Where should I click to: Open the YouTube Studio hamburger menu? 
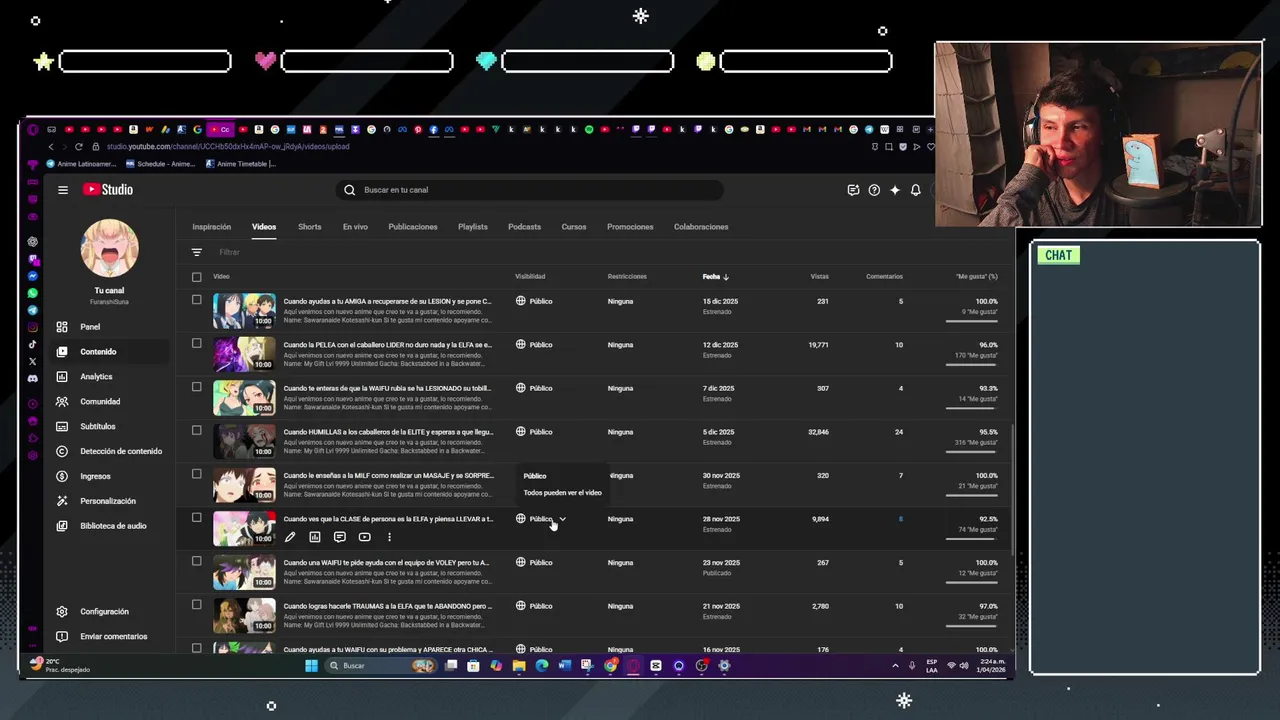pos(63,190)
